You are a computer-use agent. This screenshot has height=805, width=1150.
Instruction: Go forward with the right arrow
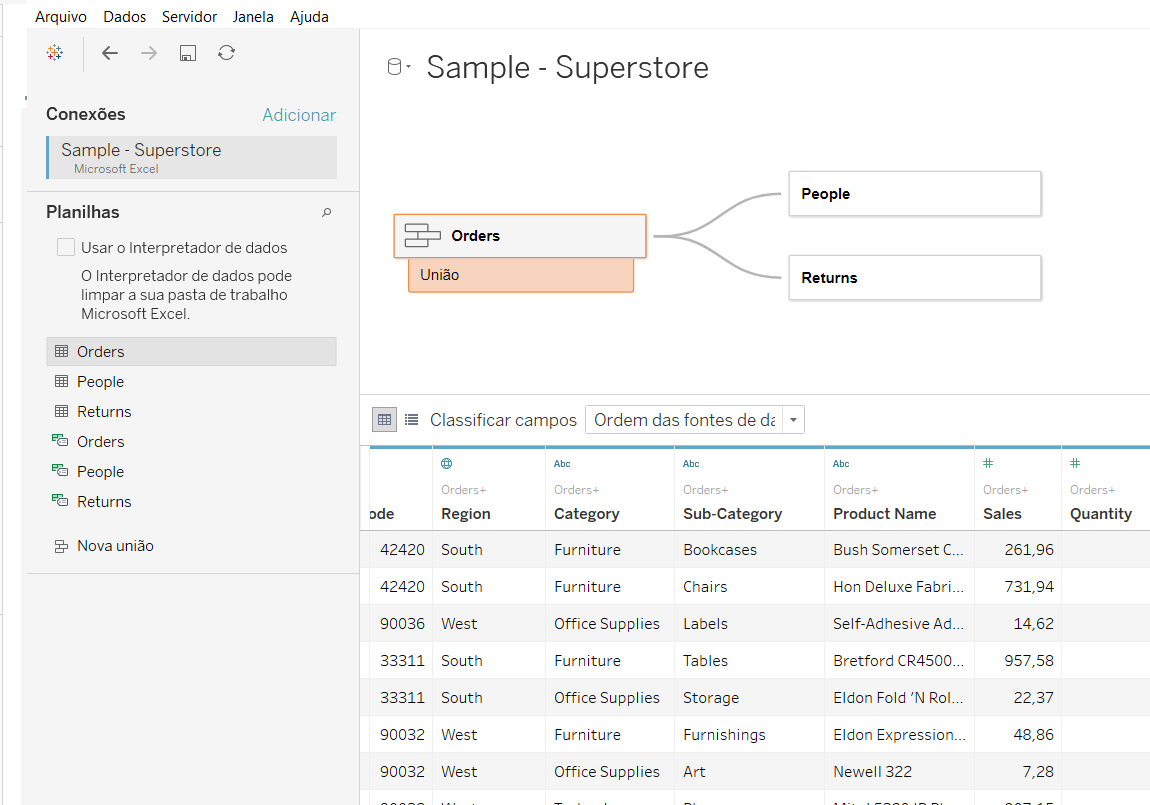[149, 53]
